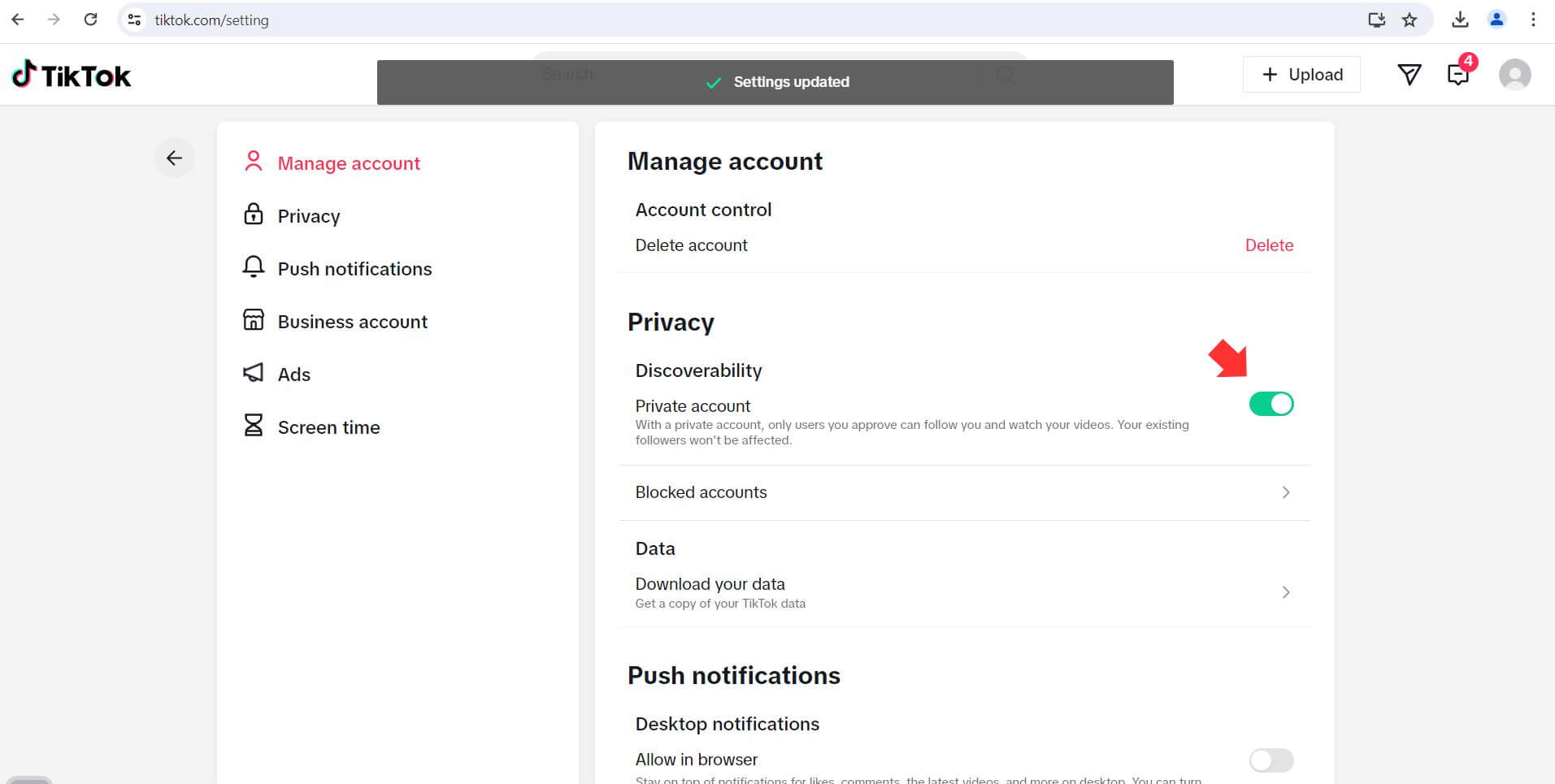1555x784 pixels.
Task: Select Ads in sidebar
Action: point(294,375)
